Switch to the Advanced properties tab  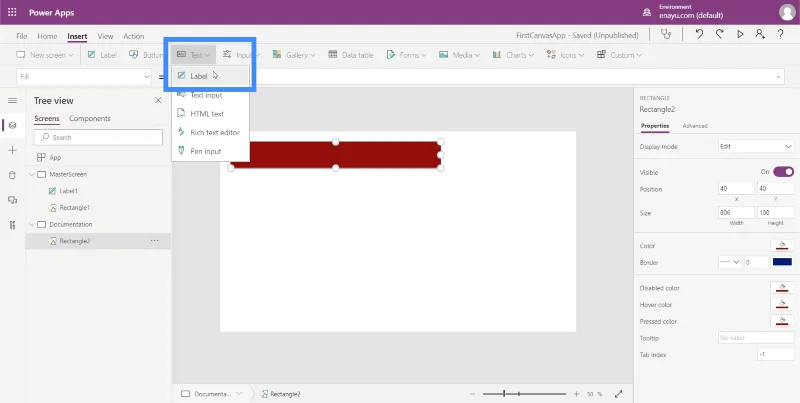pyautogui.click(x=695, y=126)
